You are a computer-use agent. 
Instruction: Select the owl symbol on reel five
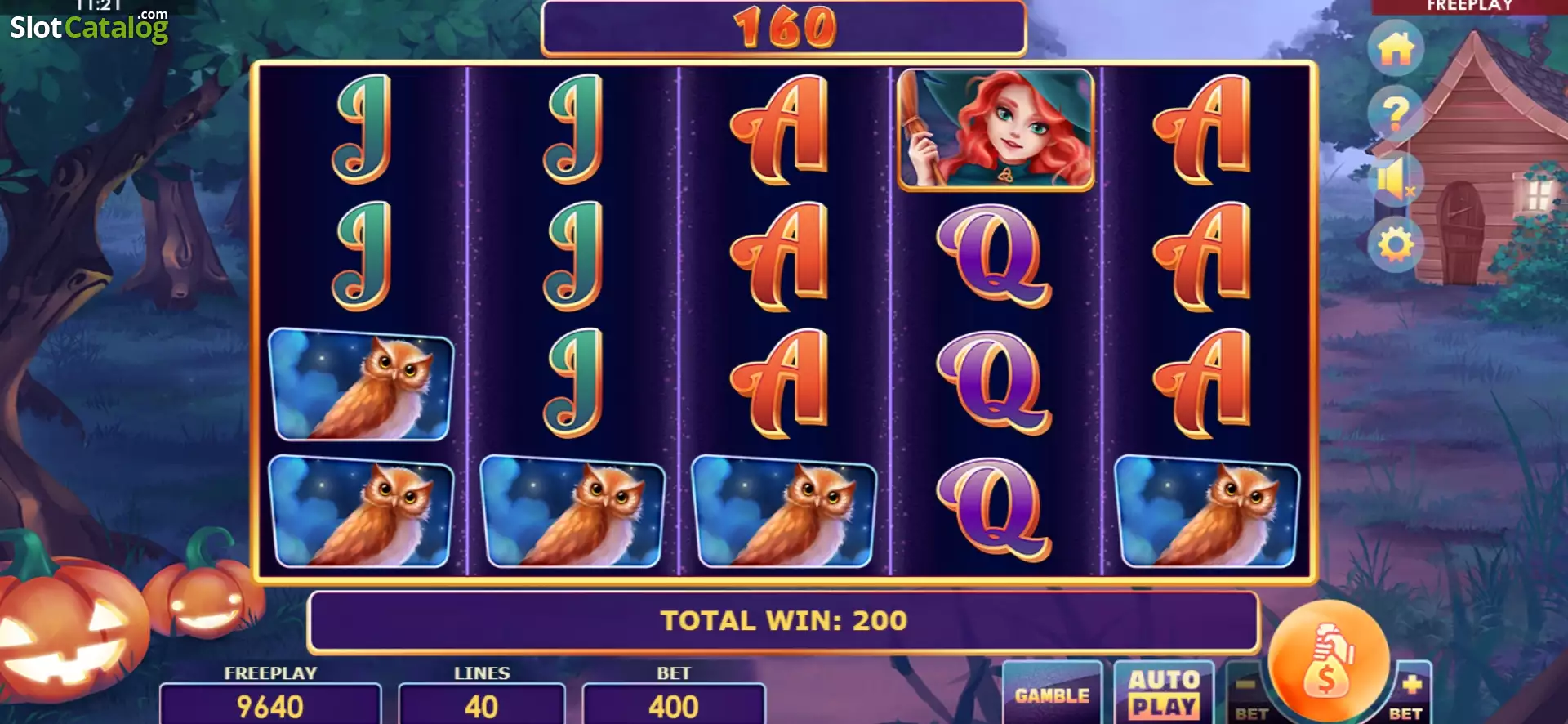click(1207, 512)
